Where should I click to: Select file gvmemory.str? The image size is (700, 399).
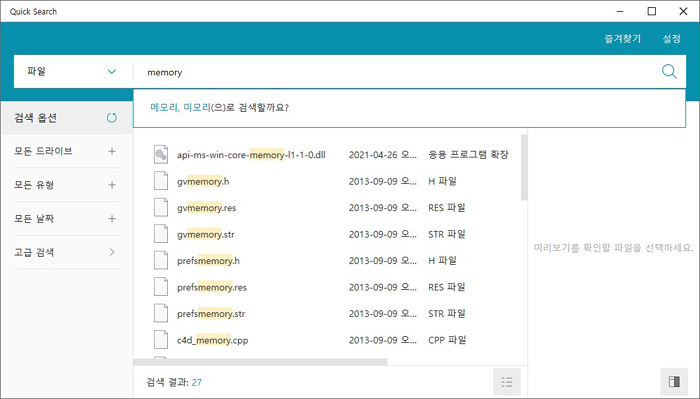click(x=205, y=234)
